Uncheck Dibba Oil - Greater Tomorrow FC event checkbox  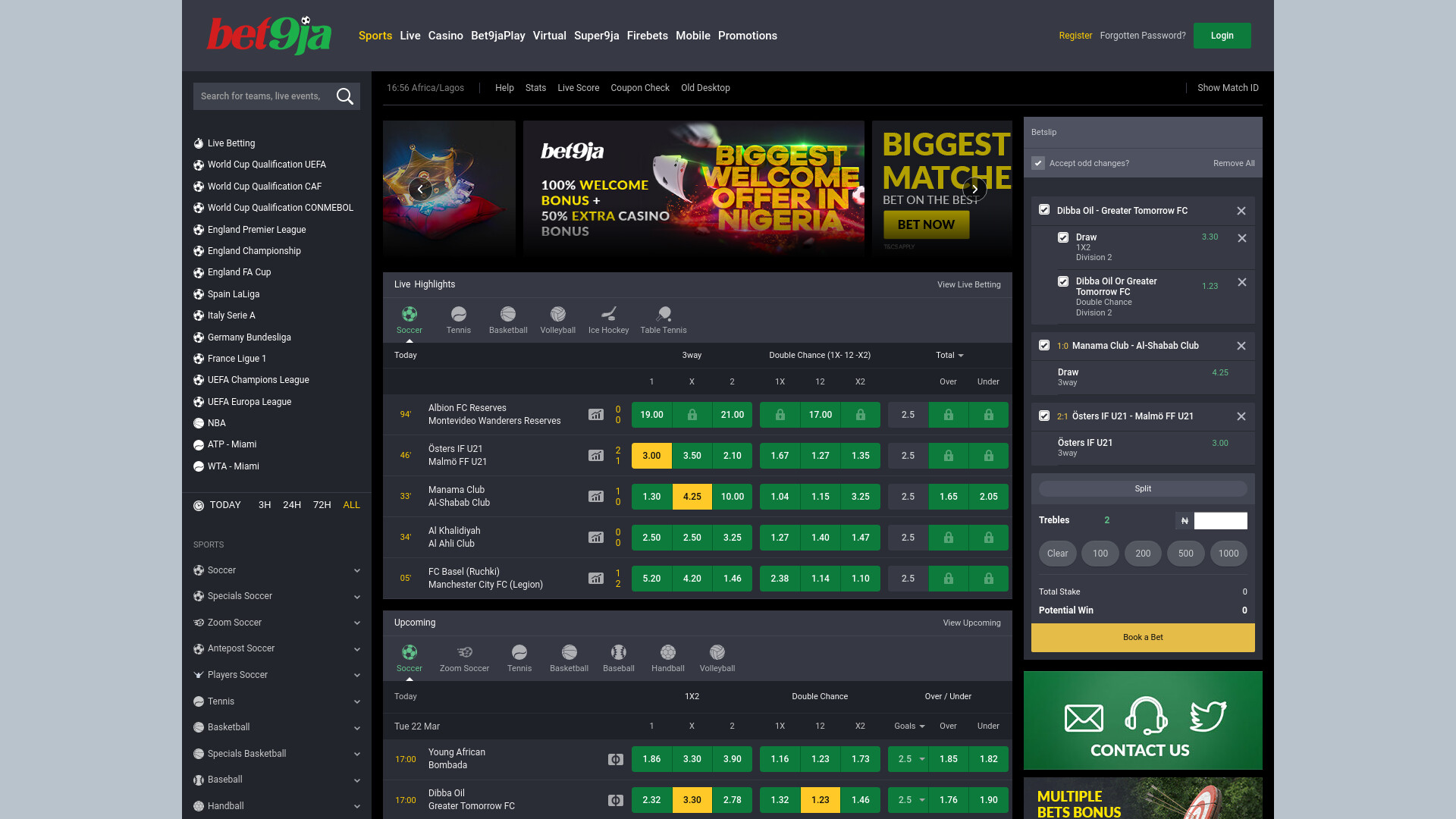1044,209
